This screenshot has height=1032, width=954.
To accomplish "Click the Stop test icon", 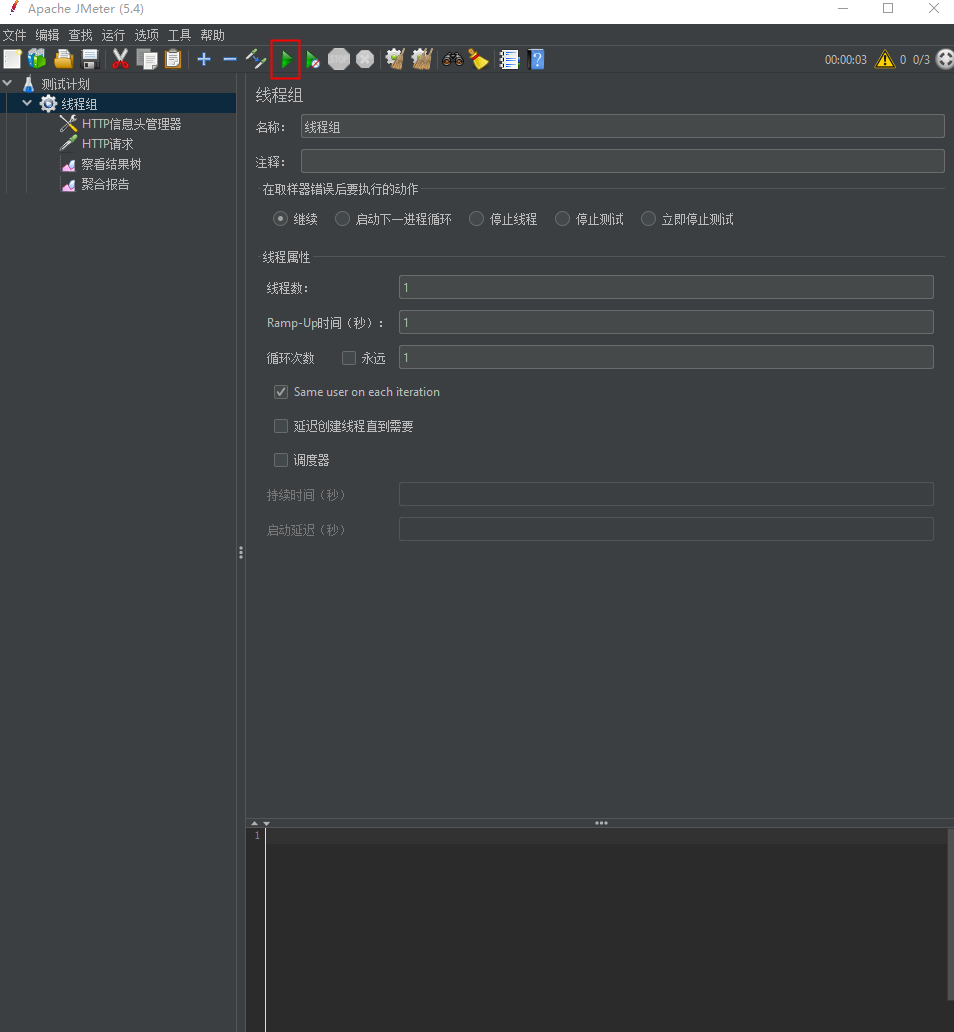I will pos(339,59).
